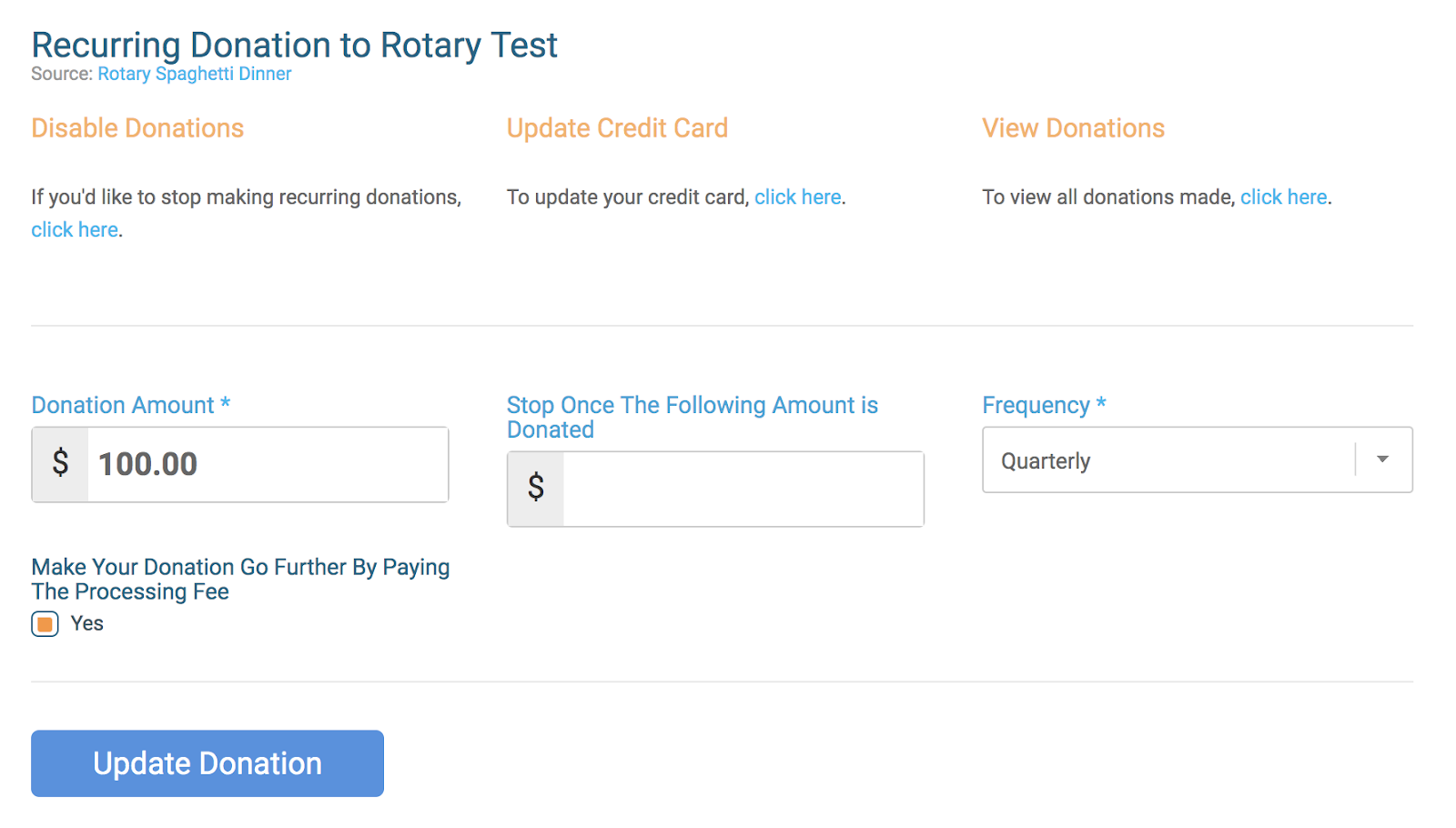Screen dimensions: 1456x828
Task: Open the Rotary Spaghetti Dinner source link
Action: pos(194,74)
